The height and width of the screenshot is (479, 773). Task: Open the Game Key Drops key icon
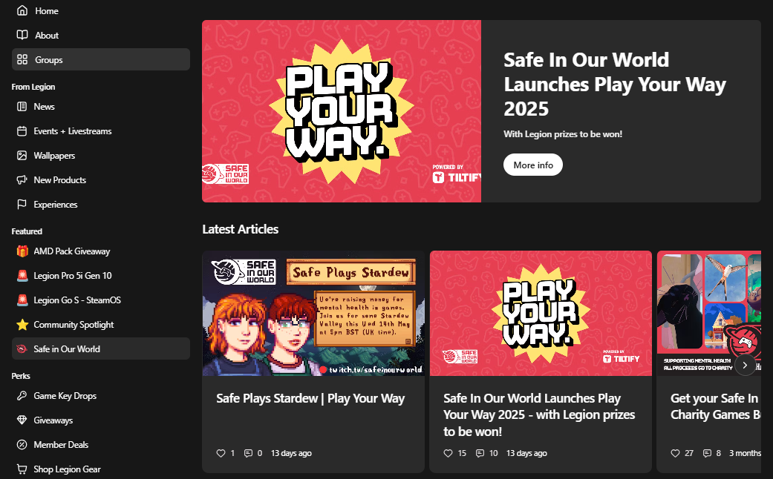(22, 395)
